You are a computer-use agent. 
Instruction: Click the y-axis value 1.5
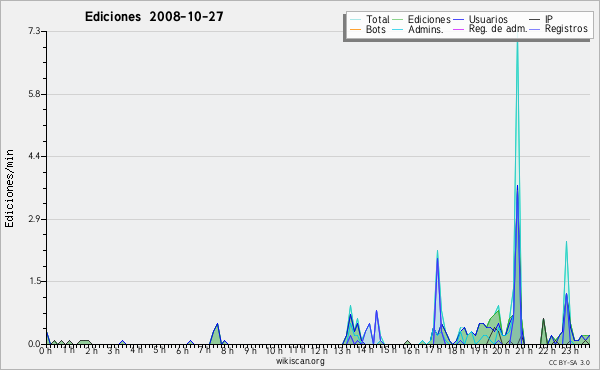34,281
